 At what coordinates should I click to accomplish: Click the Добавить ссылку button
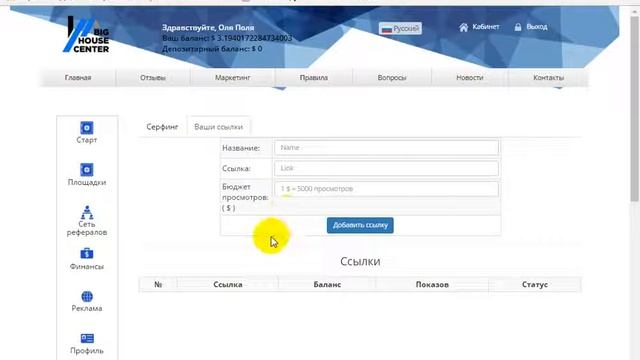pyautogui.click(x=360, y=225)
